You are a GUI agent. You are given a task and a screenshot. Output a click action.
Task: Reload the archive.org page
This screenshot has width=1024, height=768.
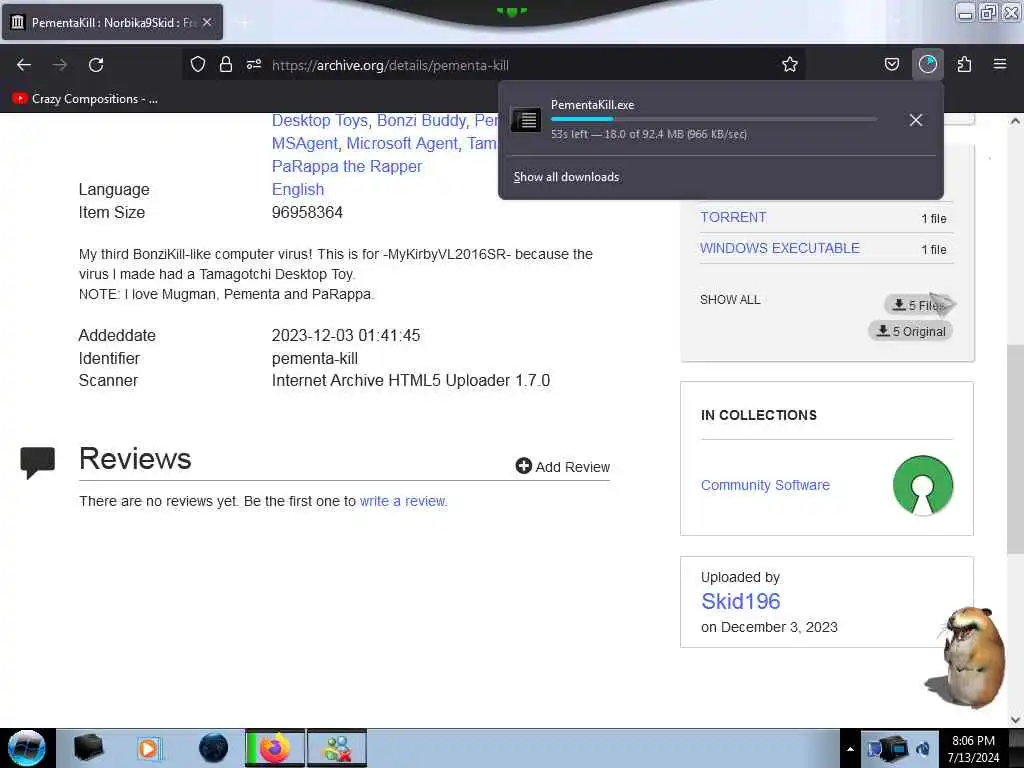pos(96,65)
